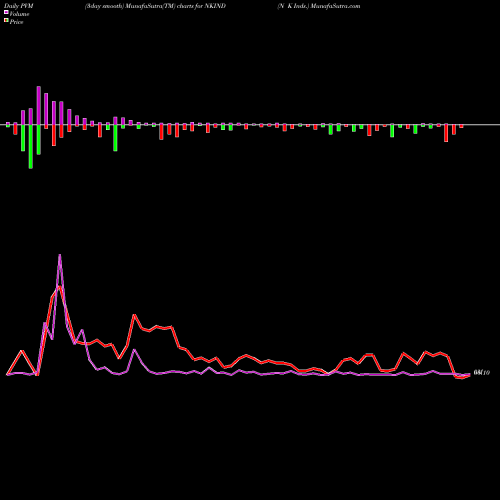
Task: Click the tallest magenta volume bar
Action: coord(39,106)
